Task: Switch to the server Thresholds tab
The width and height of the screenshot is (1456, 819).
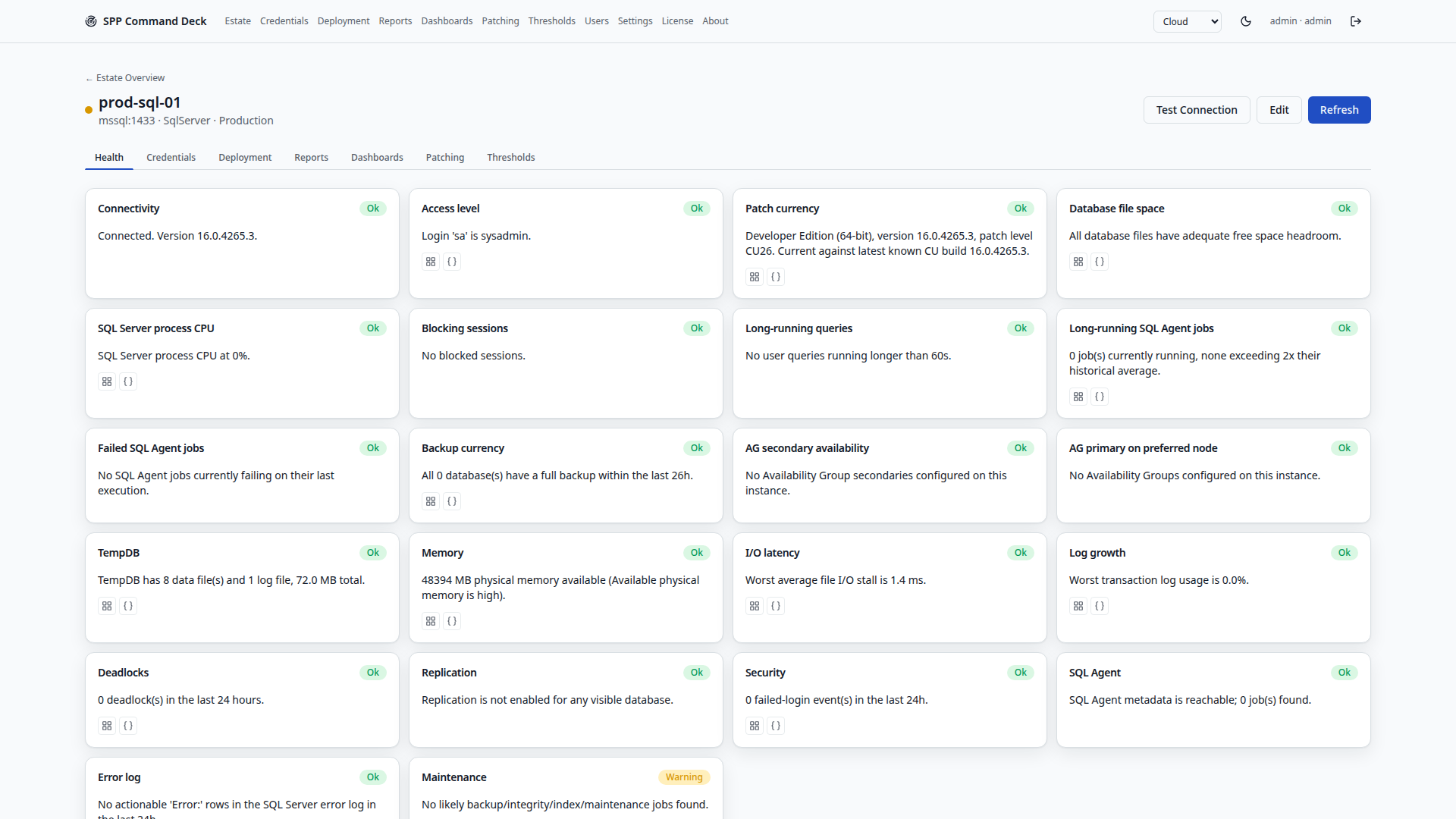Action: (x=511, y=158)
